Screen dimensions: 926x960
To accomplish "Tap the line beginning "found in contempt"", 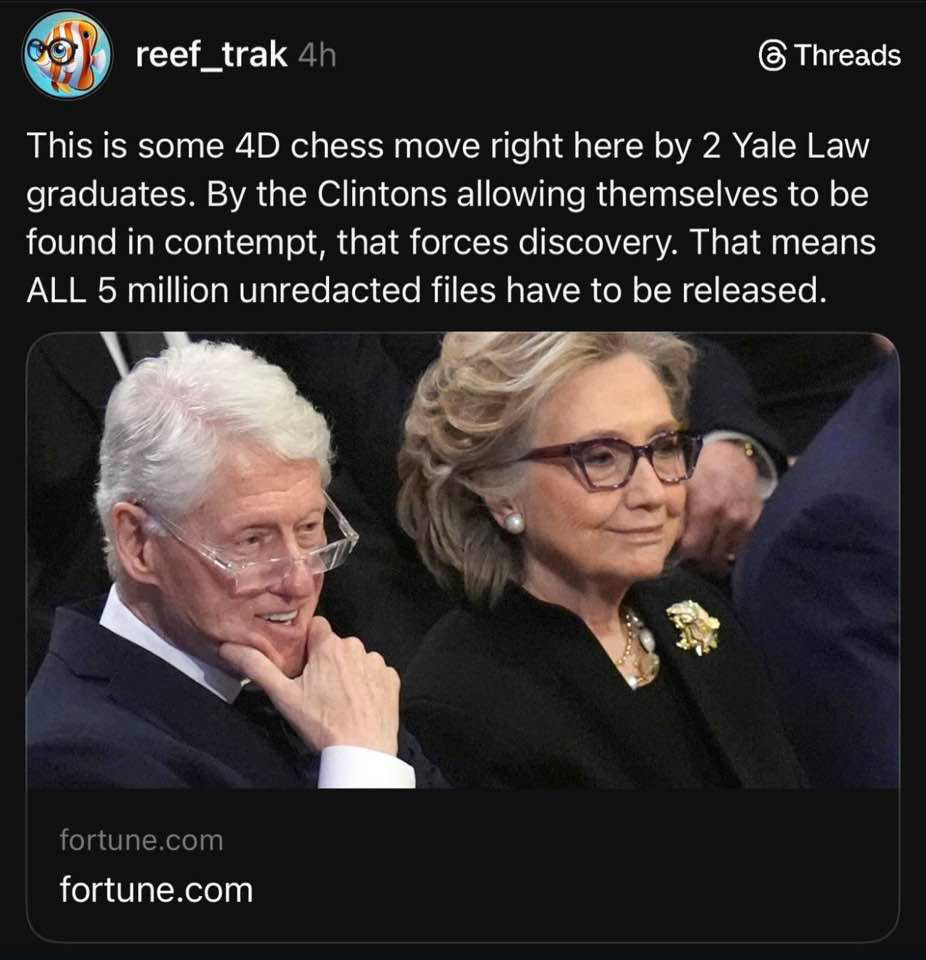I will [451, 242].
